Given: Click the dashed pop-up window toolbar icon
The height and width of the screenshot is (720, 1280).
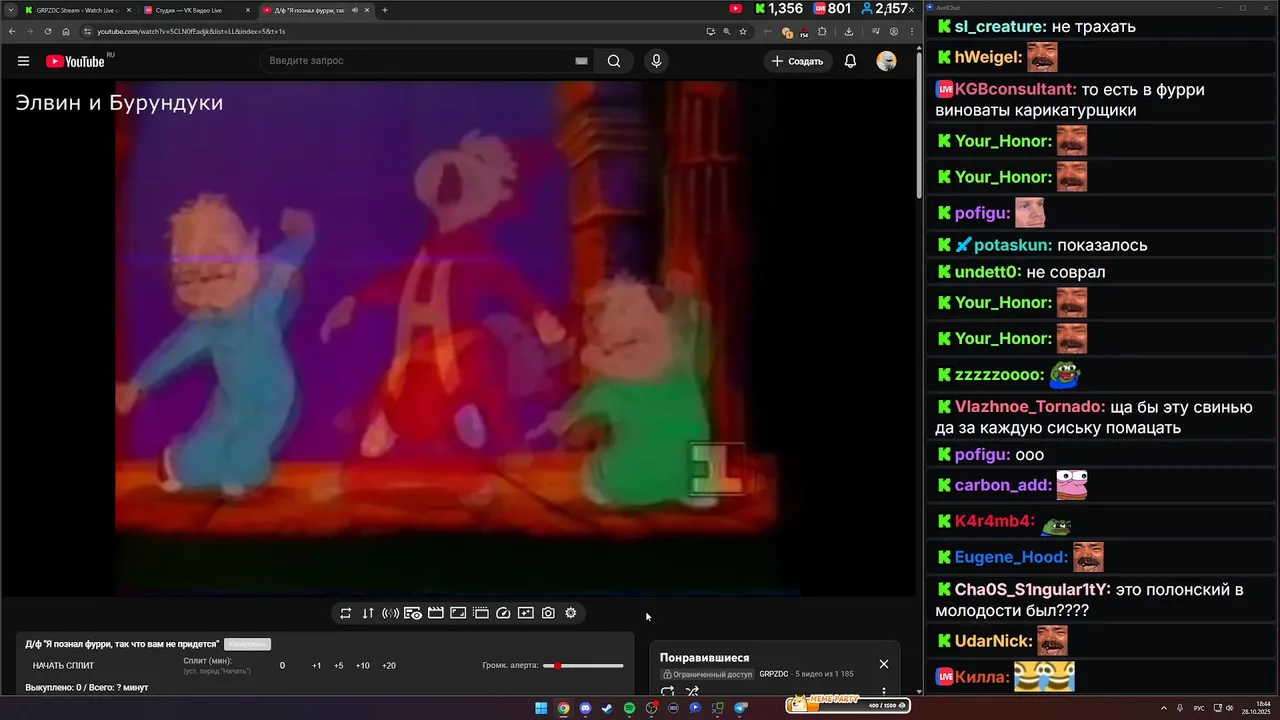Looking at the screenshot, I should (481, 613).
